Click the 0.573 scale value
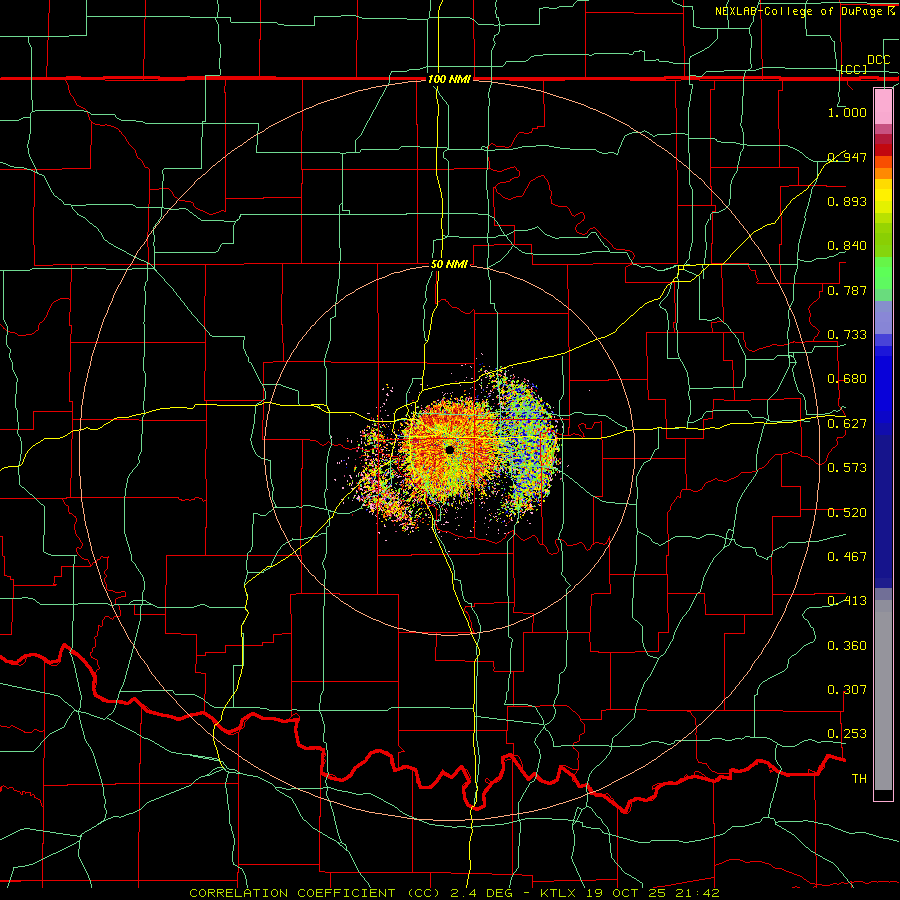Image resolution: width=900 pixels, height=900 pixels. [847, 468]
